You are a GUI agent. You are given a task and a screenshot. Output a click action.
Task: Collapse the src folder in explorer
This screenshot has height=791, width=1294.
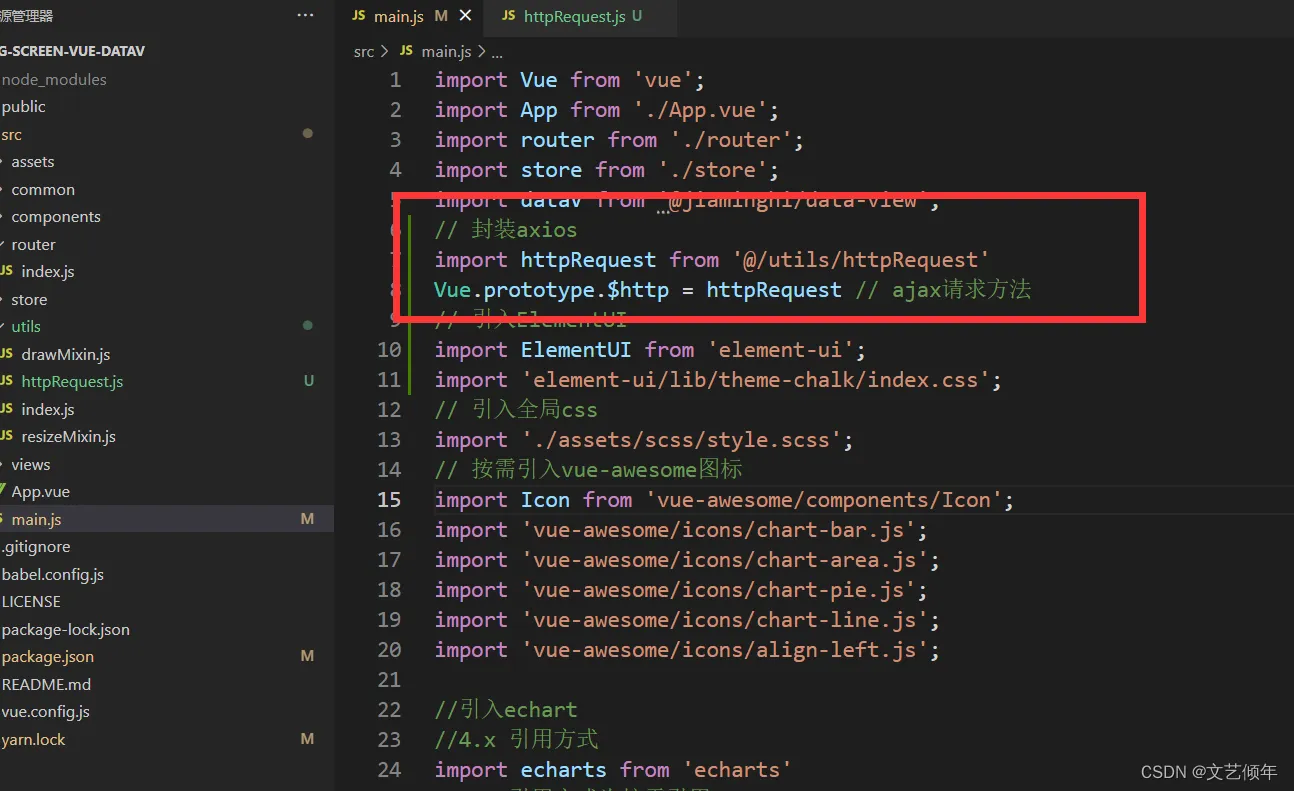coord(11,134)
